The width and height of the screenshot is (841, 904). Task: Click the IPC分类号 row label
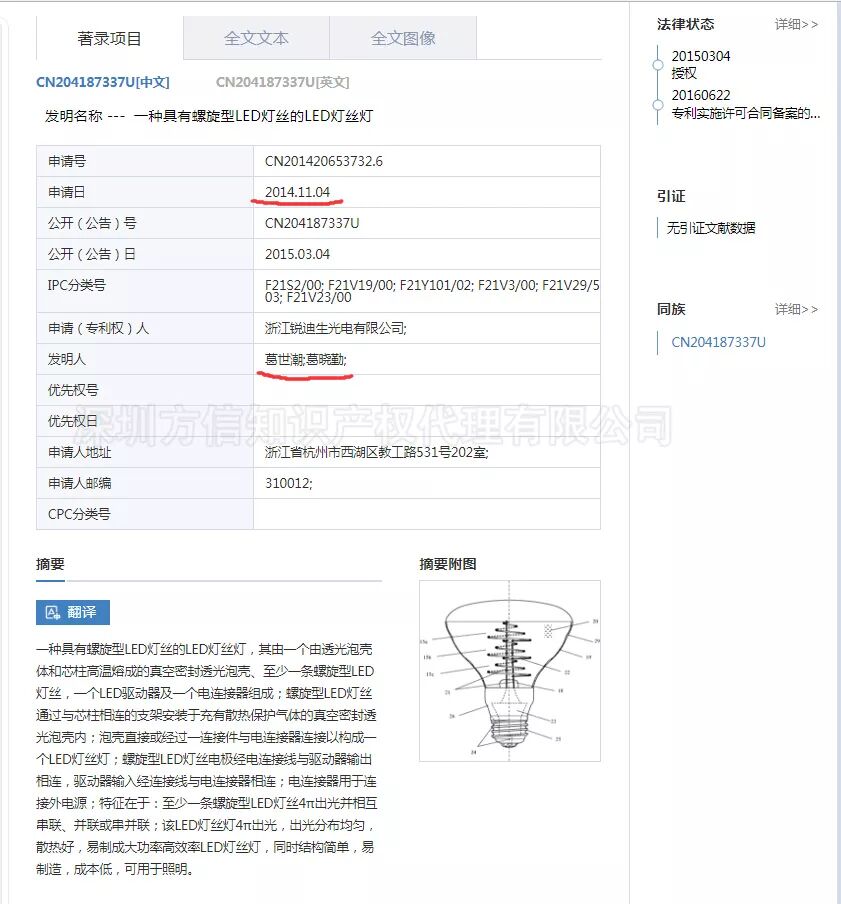(x=77, y=285)
